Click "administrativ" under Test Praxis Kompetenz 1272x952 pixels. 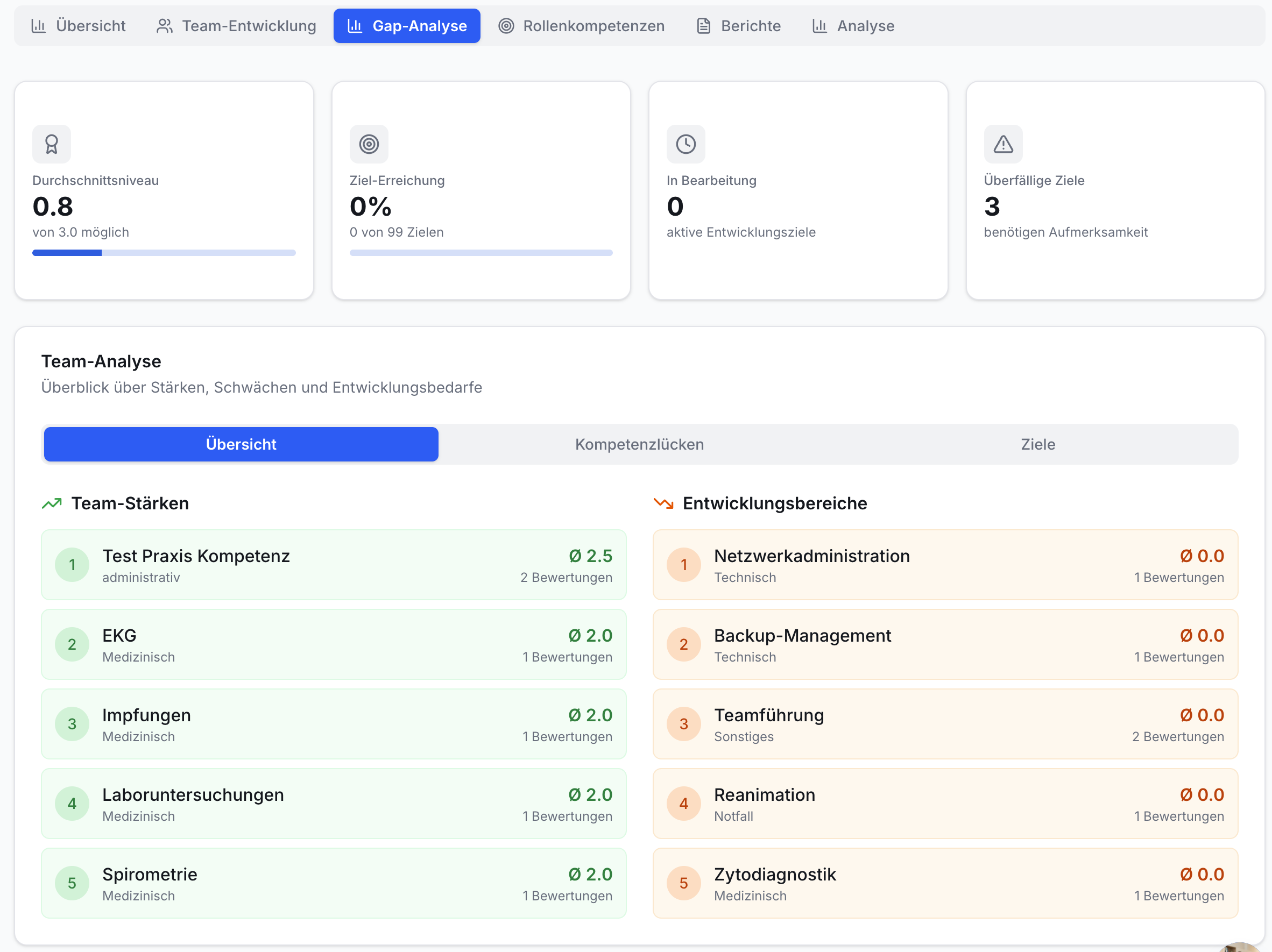click(141, 577)
